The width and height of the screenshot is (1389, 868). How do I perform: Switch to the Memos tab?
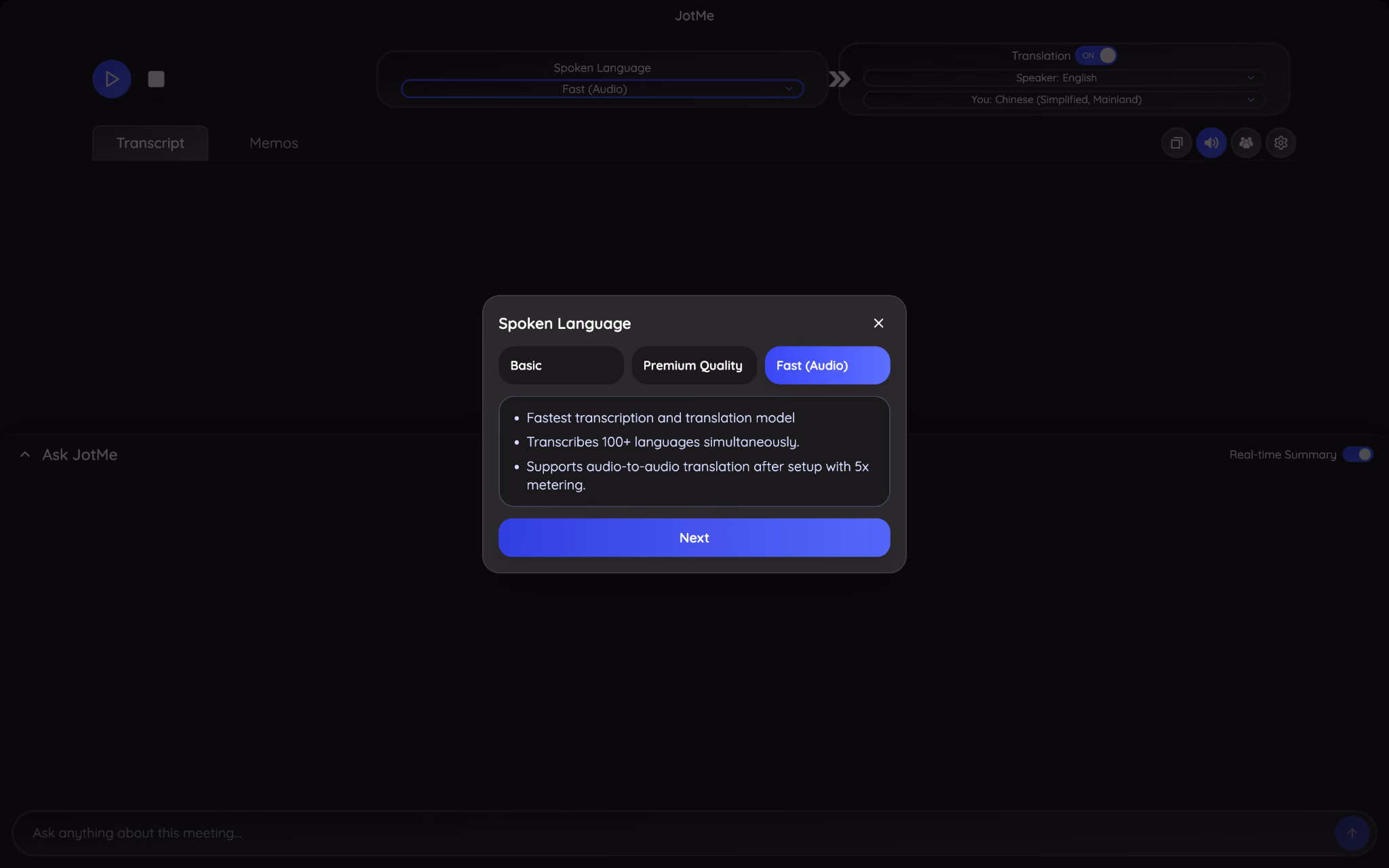[x=273, y=143]
